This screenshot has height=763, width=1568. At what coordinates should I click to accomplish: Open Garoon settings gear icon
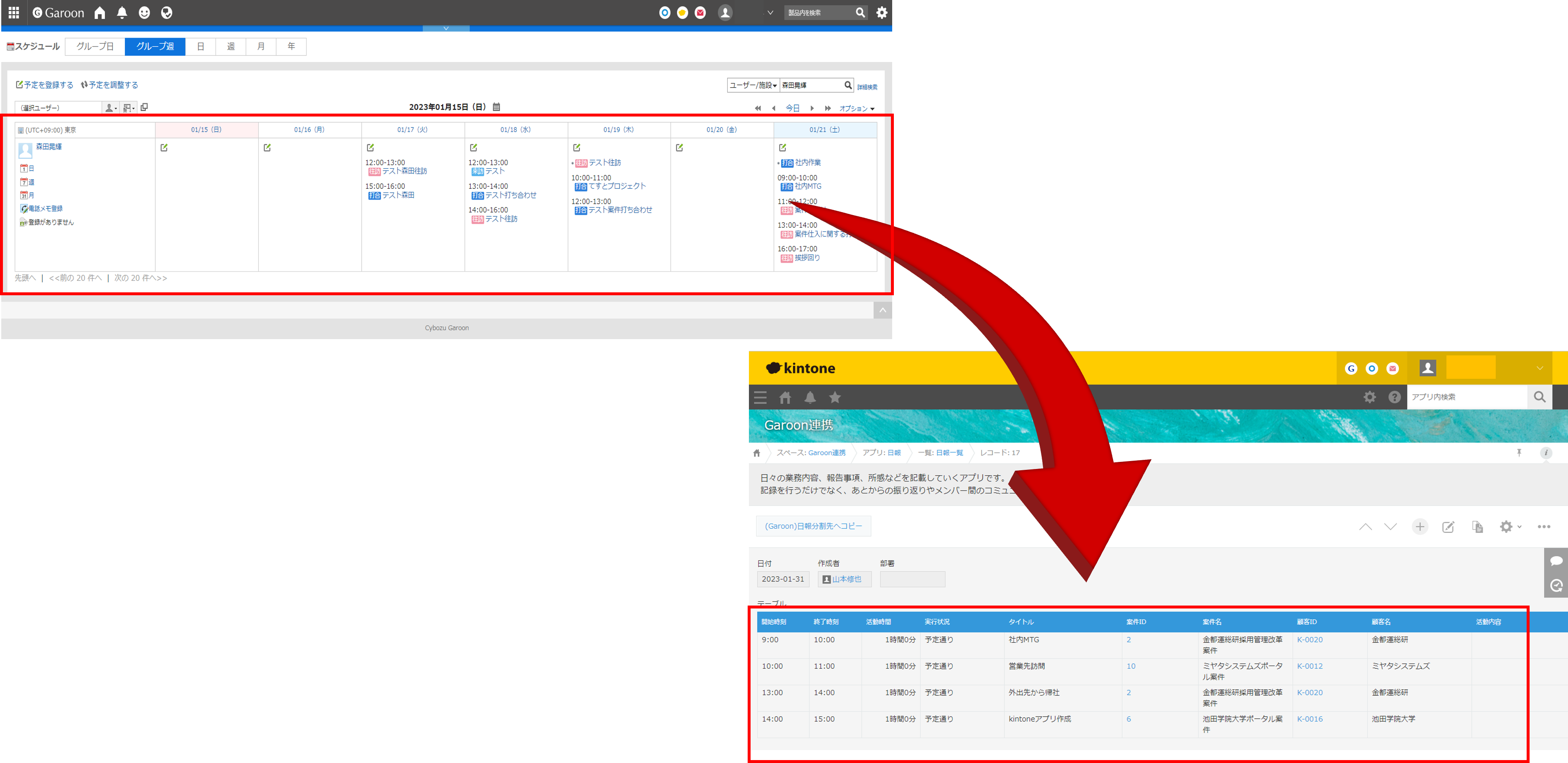tap(881, 13)
